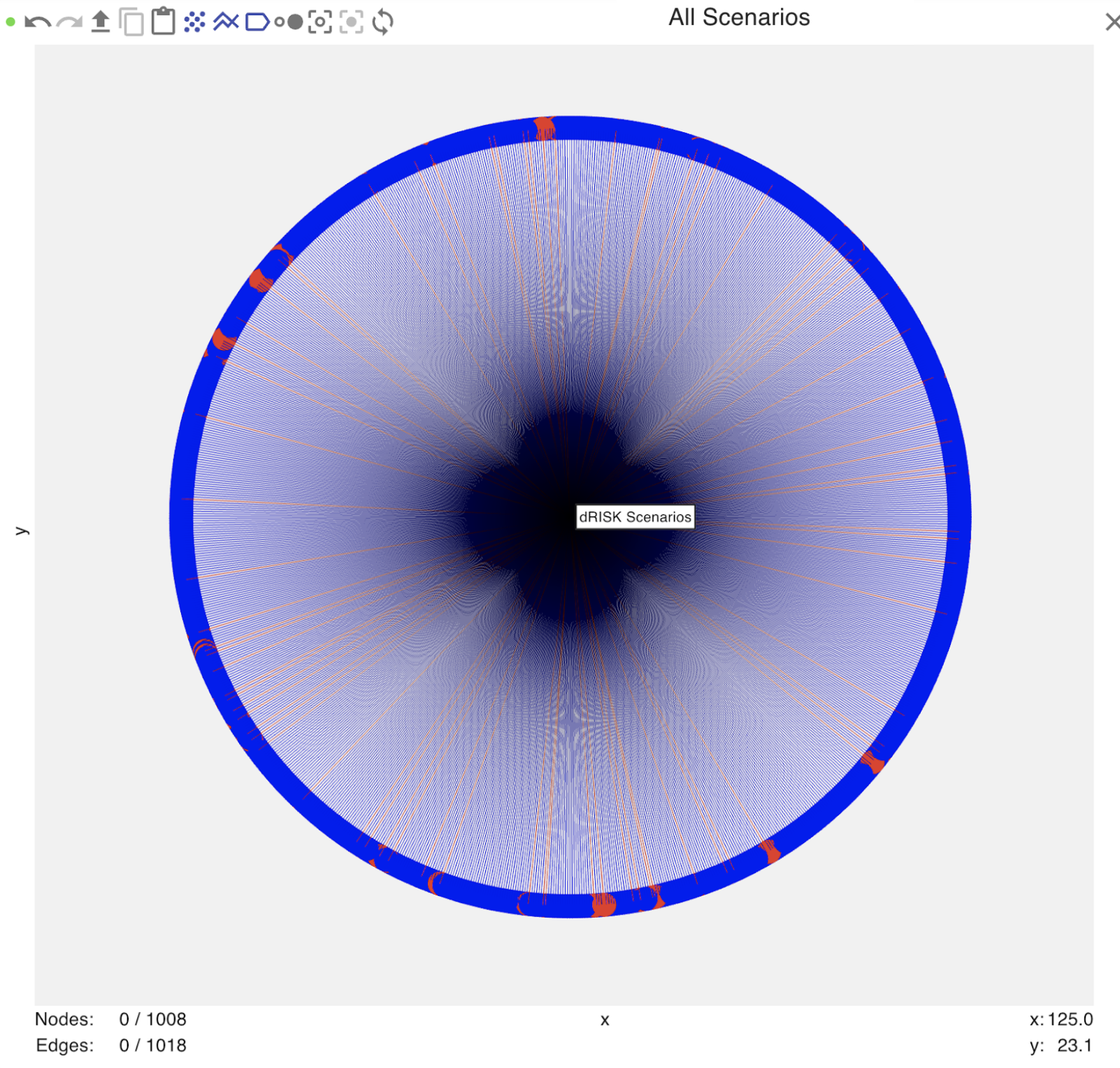Click the copy icon in toolbar
Image resolution: width=1120 pixels, height=1068 pixels.
coord(131,22)
